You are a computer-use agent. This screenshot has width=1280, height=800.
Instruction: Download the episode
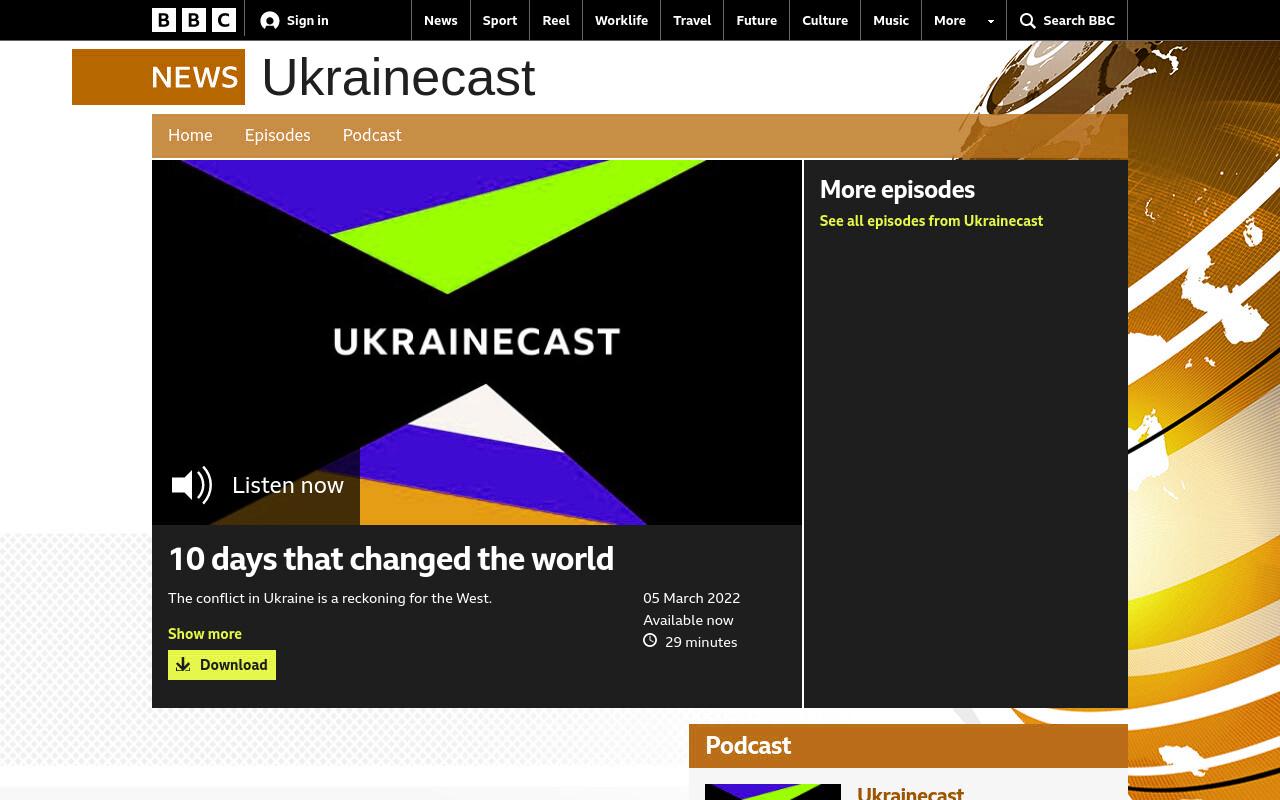click(222, 665)
